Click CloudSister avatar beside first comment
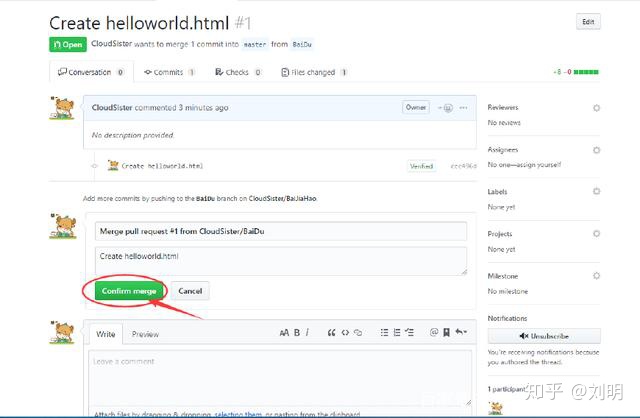This screenshot has height=418, width=640. (62, 108)
